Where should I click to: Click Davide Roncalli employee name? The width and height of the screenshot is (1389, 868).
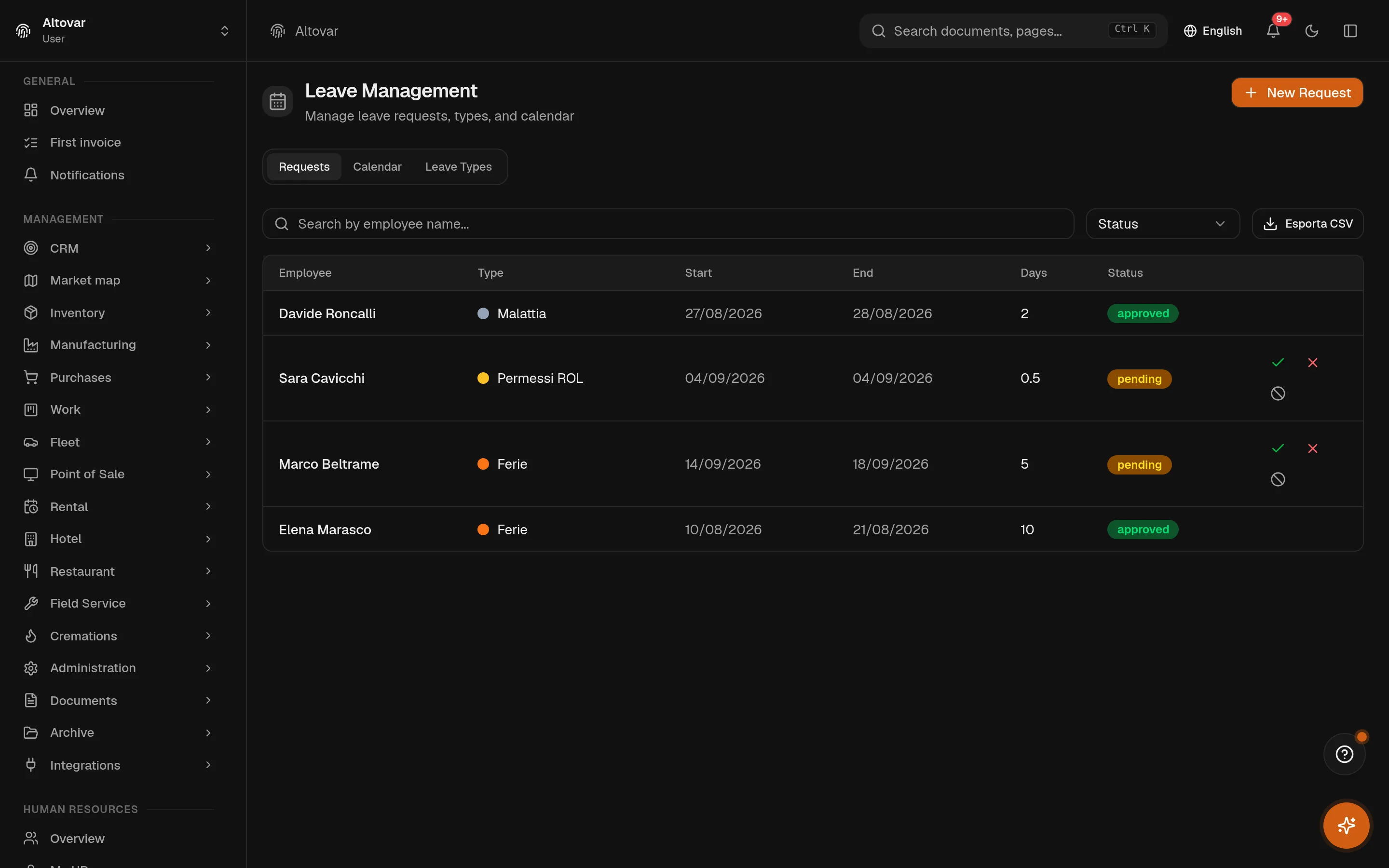pyautogui.click(x=327, y=313)
